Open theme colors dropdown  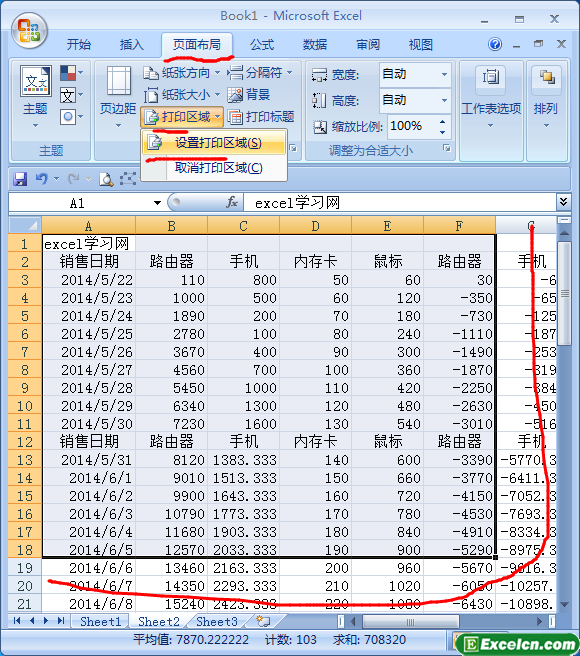(71, 73)
